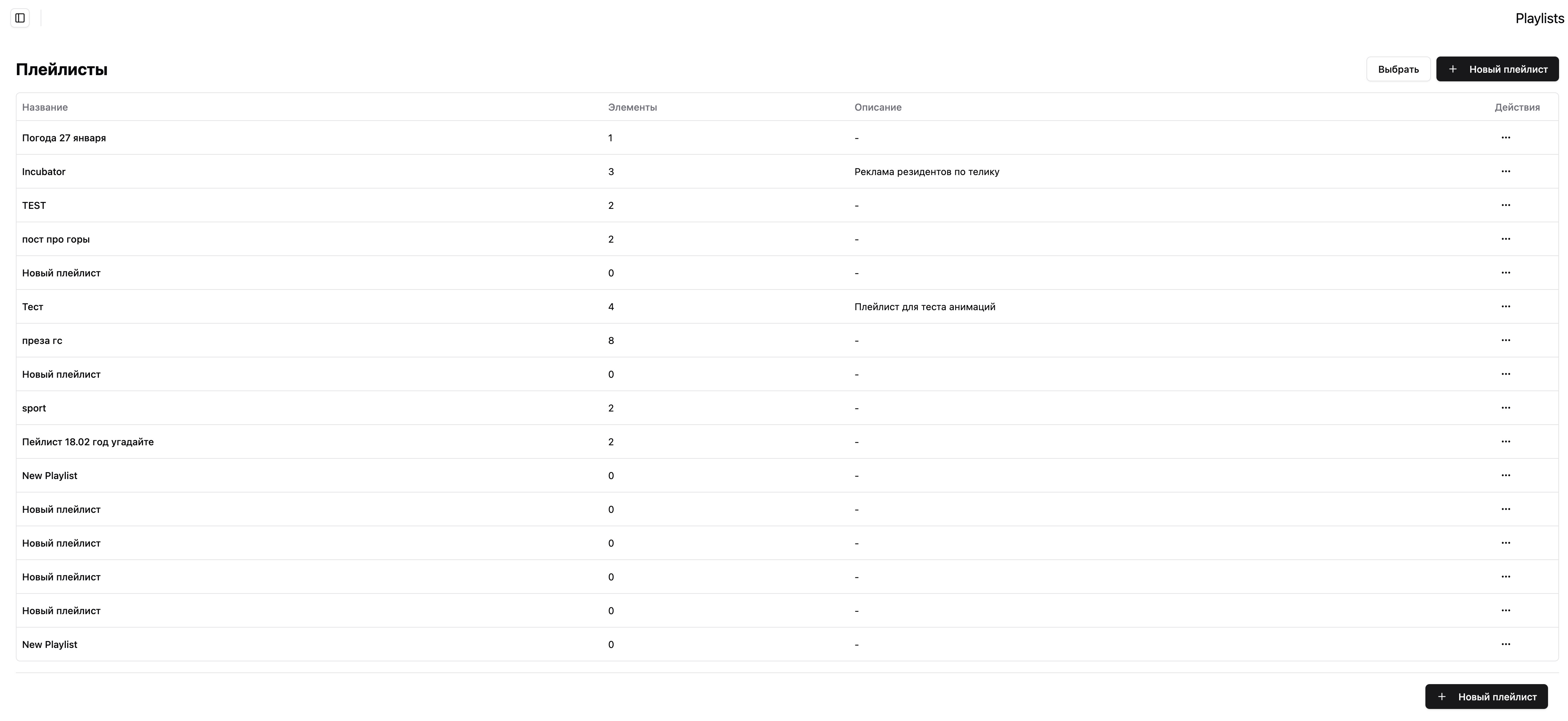
Task: Open the Incubator playlist row
Action: pos(44,172)
